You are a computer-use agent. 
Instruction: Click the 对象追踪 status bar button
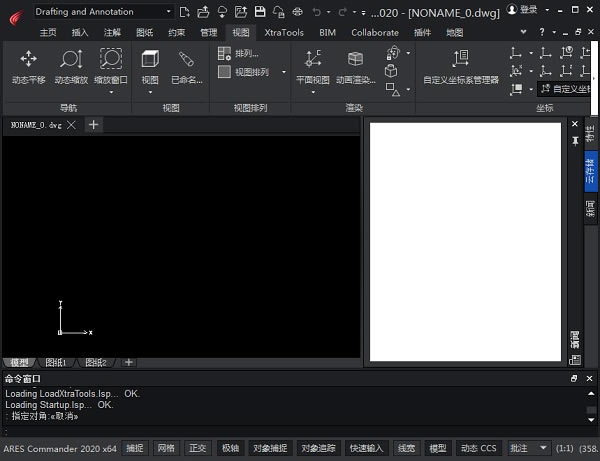pos(318,448)
